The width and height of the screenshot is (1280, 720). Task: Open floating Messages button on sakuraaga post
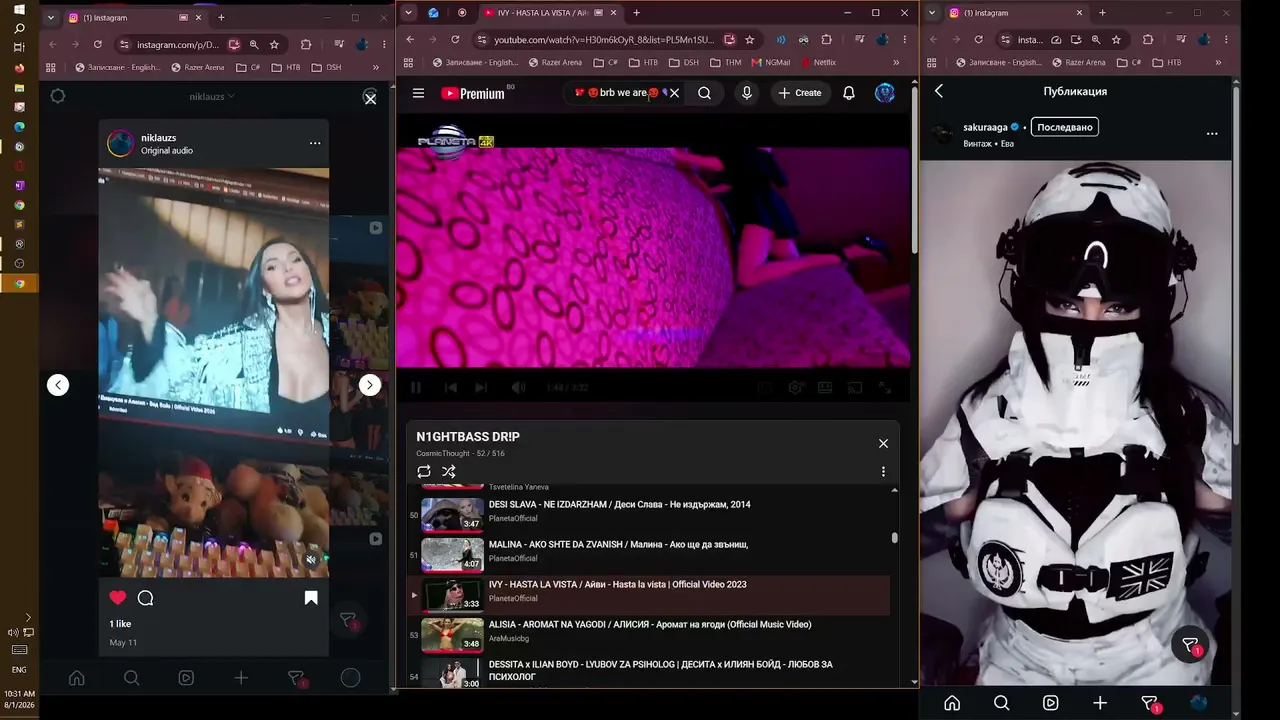[x=1191, y=646]
